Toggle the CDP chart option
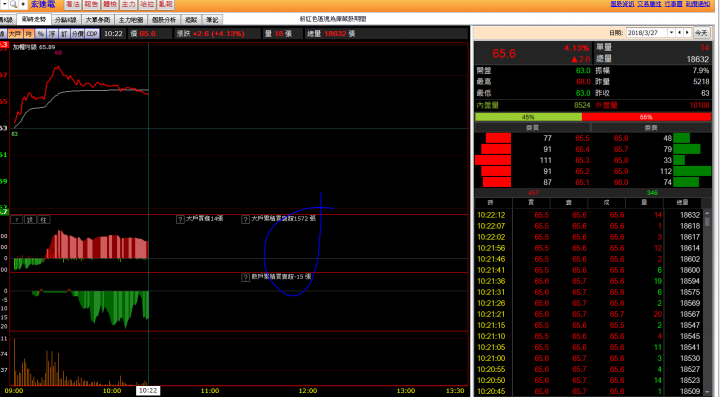Screen dimensions: 720x397 (x=92, y=34)
